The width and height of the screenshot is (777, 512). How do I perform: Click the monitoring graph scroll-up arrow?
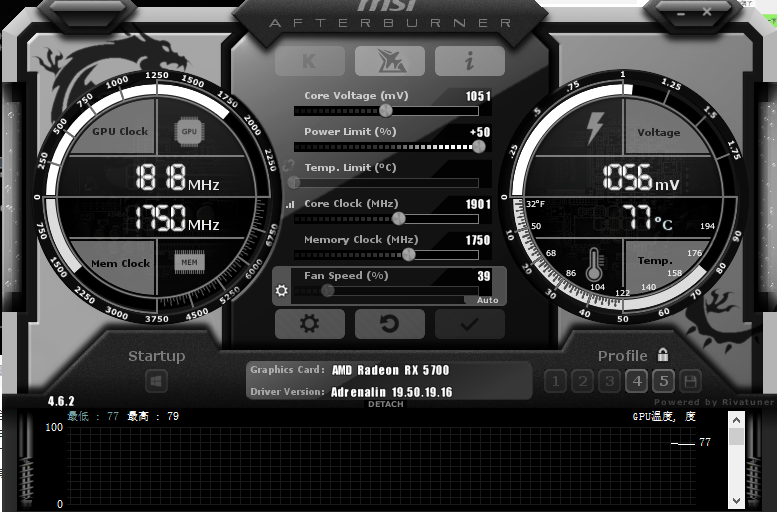click(736, 420)
